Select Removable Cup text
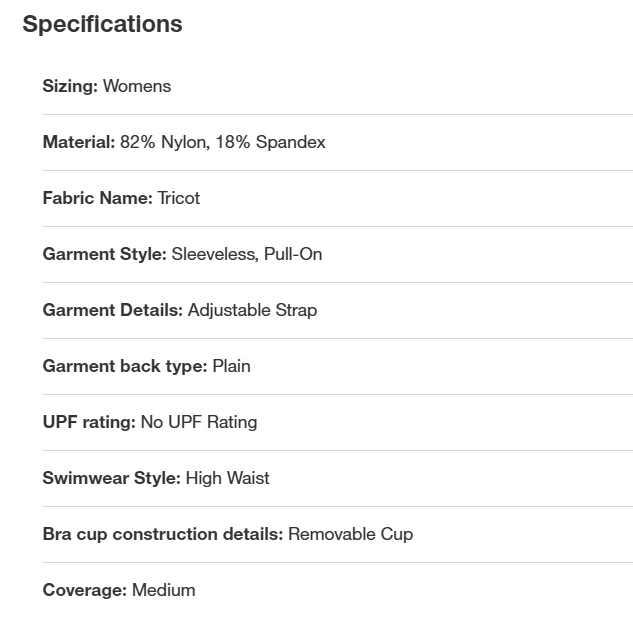This screenshot has width=633, height=617. 350,534
